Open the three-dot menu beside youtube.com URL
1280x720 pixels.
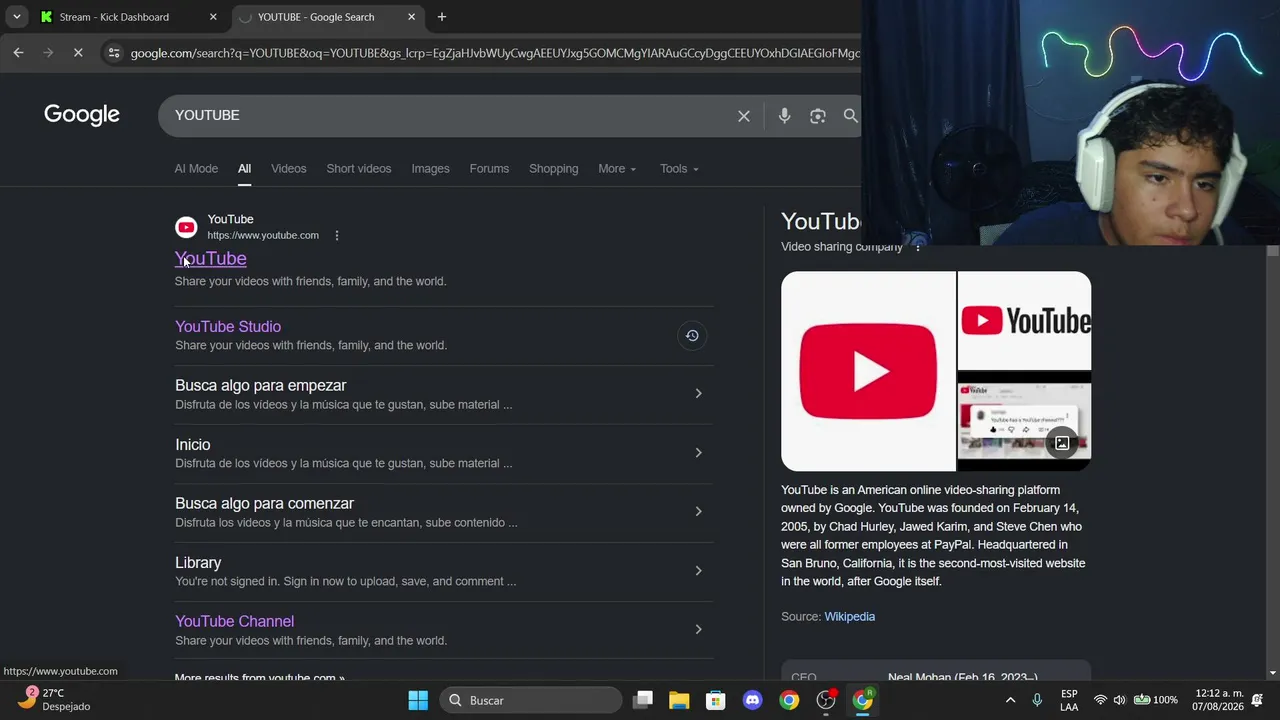tap(337, 236)
